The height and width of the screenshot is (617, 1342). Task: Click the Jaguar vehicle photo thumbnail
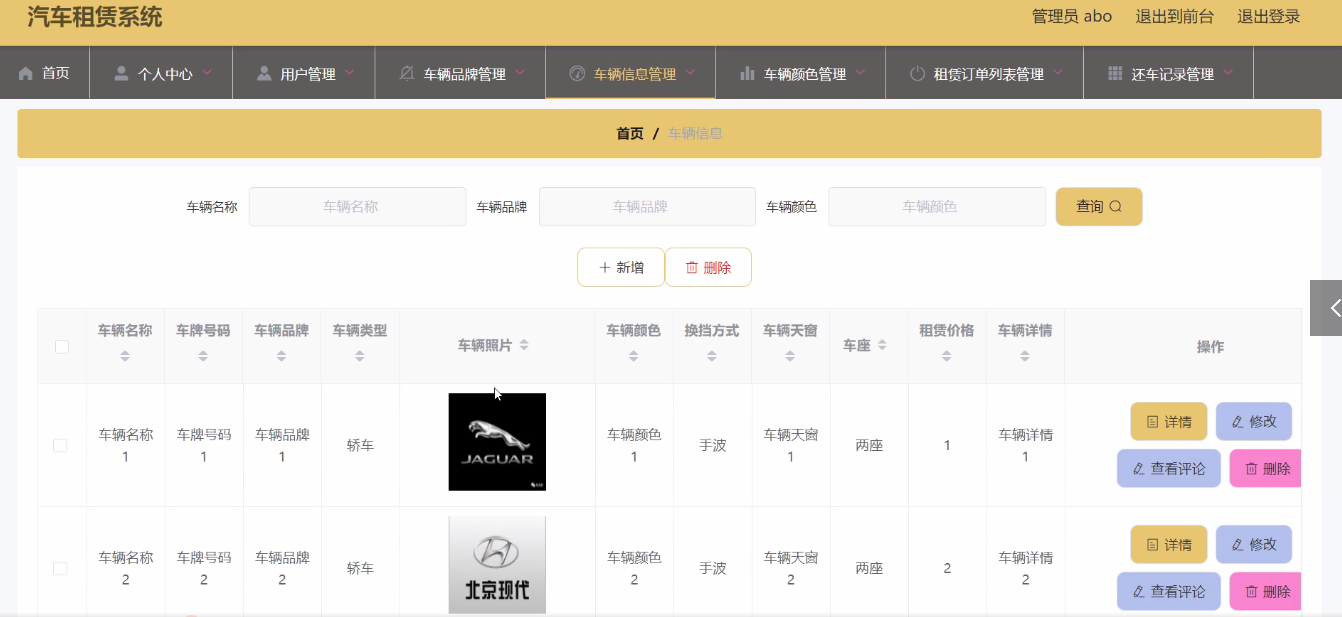(x=497, y=442)
